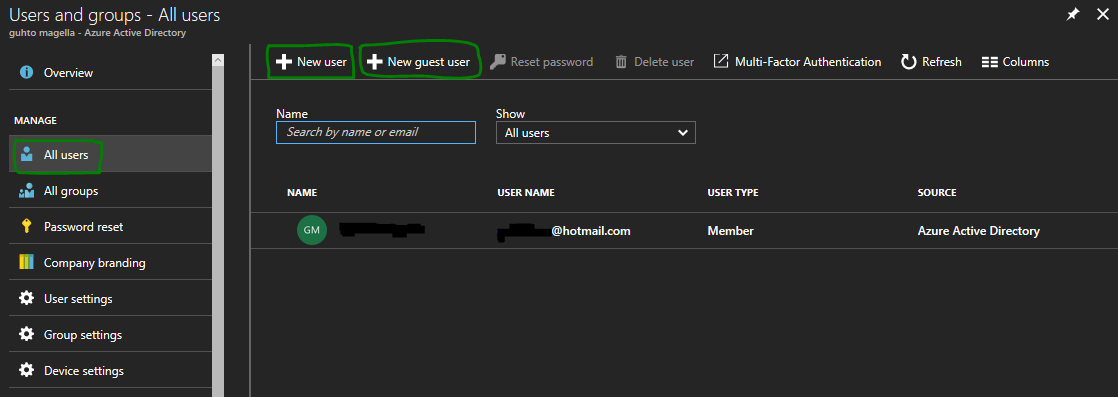Click the sidebar scrollbar up arrow
The width and height of the screenshot is (1118, 397).
(218, 61)
